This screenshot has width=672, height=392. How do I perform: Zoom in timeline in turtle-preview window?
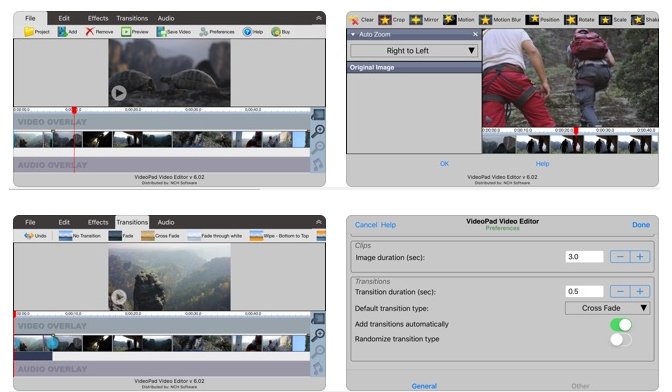pos(318,131)
